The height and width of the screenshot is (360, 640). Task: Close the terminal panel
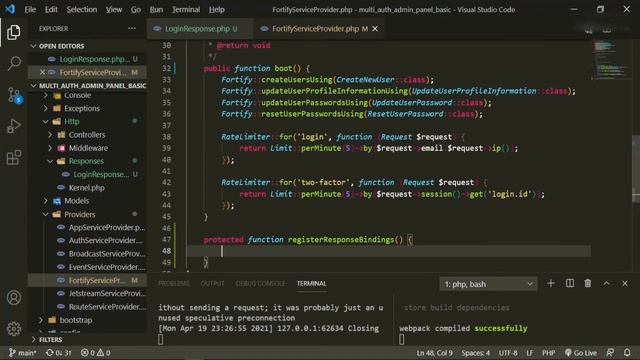pyautogui.click(x=625, y=283)
